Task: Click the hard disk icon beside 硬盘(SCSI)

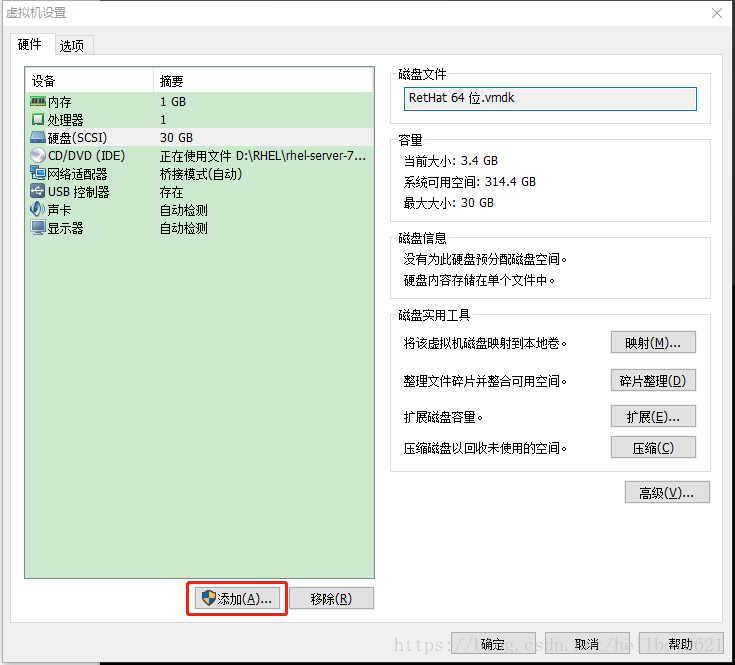Action: tap(38, 137)
